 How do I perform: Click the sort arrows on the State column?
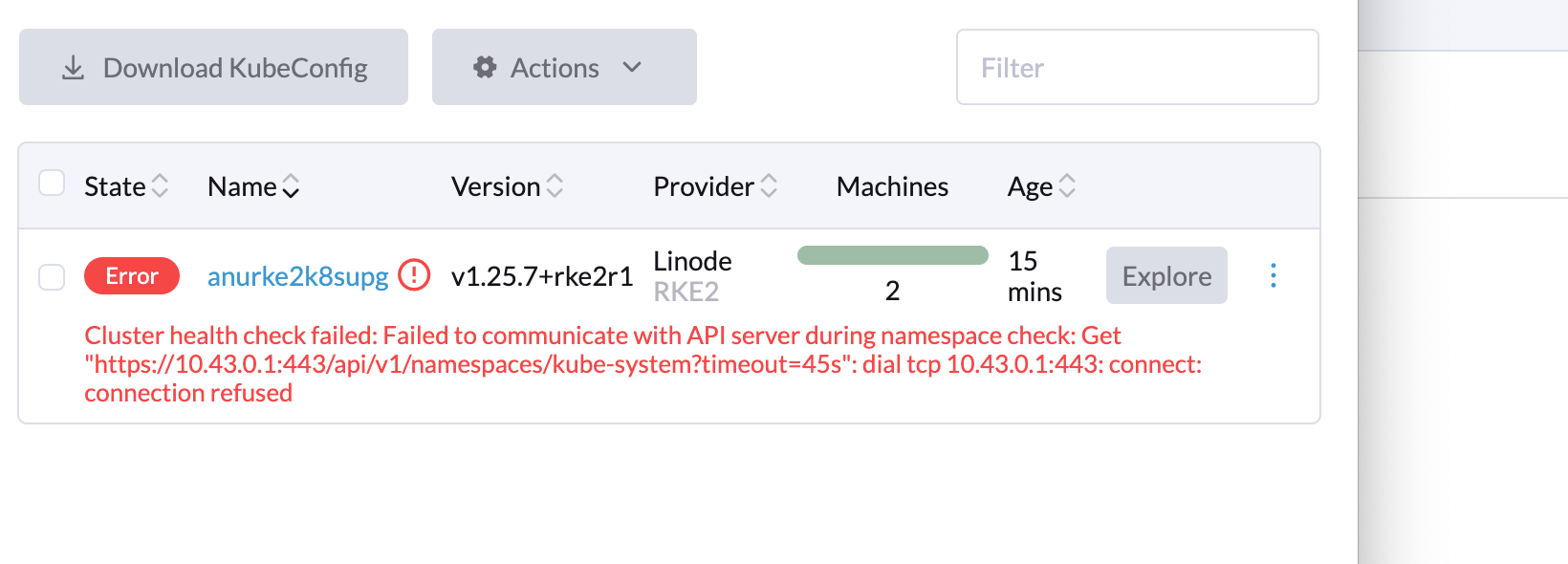pos(160,185)
